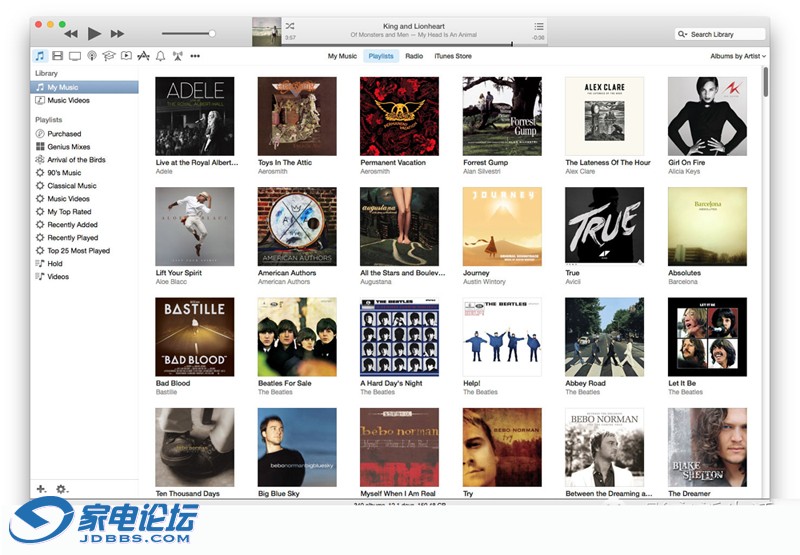
Task: Open the Let It Be album
Action: (x=707, y=337)
